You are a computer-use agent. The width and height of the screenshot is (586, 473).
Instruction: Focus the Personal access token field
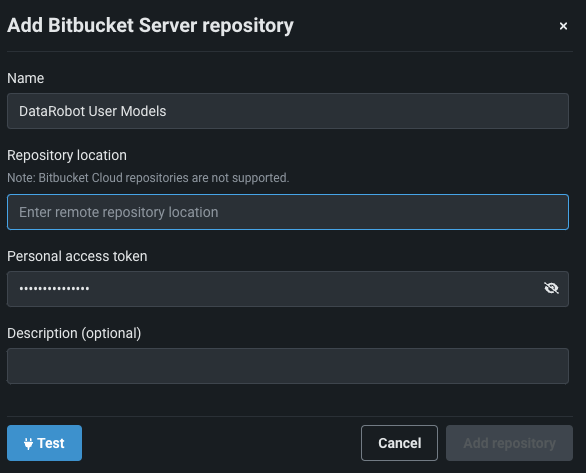tap(288, 289)
